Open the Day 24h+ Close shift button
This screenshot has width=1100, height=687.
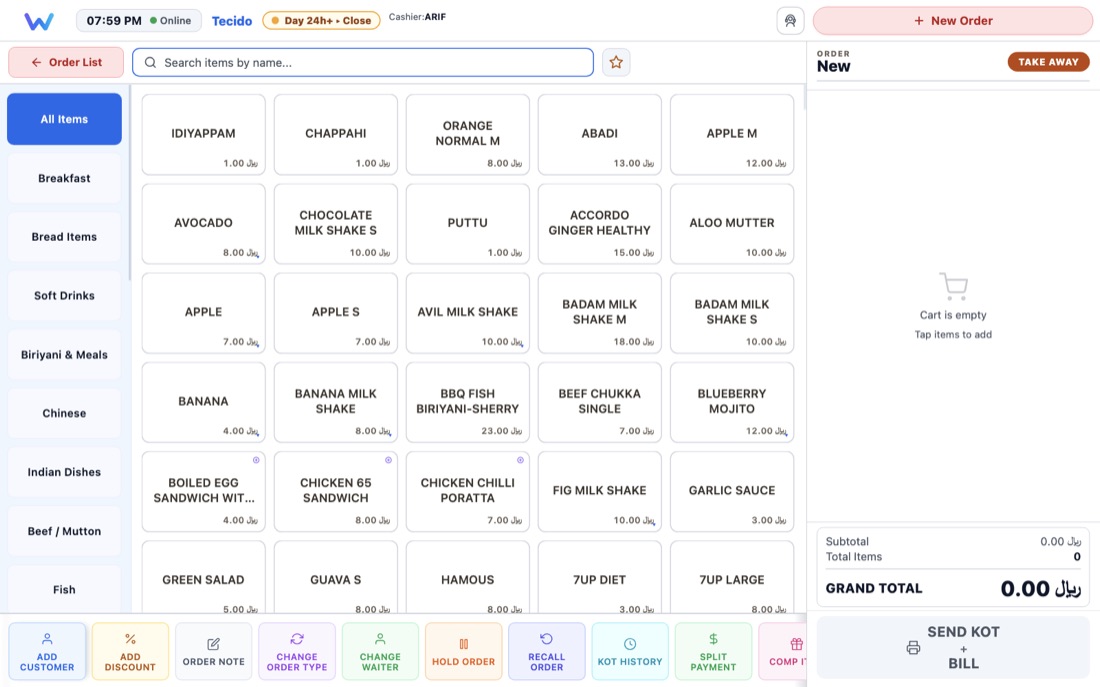(x=321, y=20)
